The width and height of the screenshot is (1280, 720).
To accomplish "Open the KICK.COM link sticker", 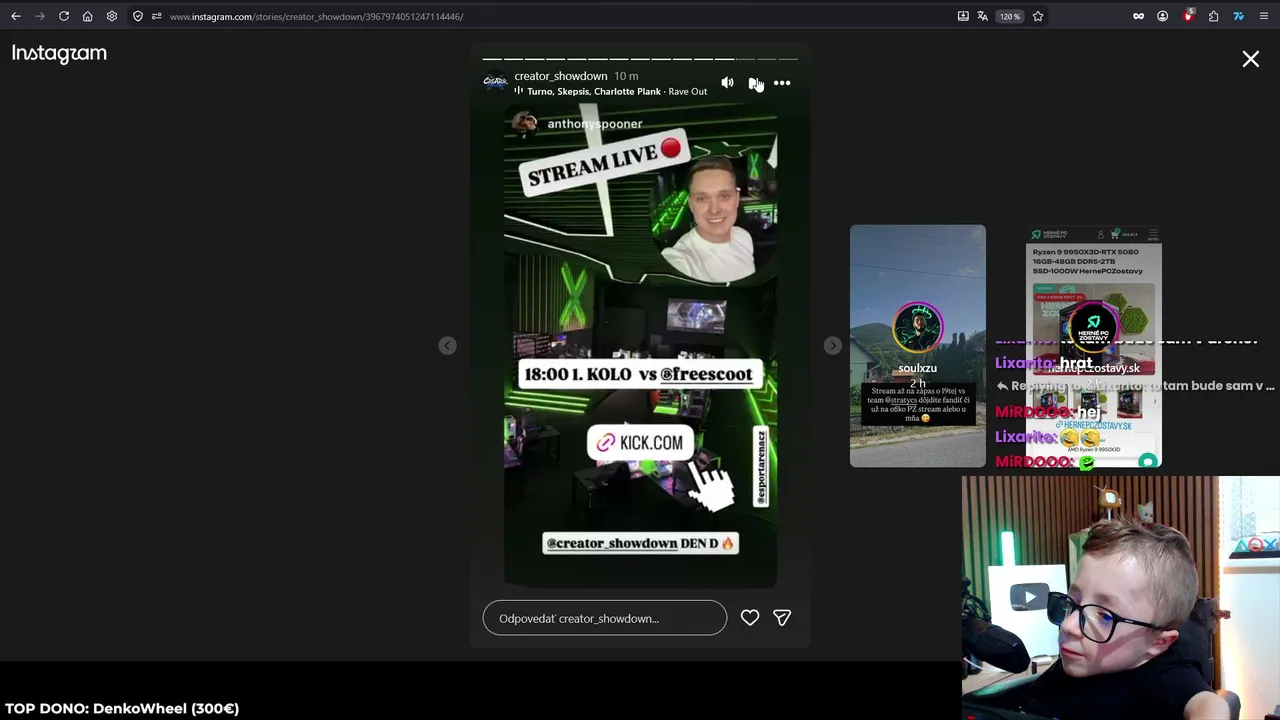I will (x=640, y=443).
